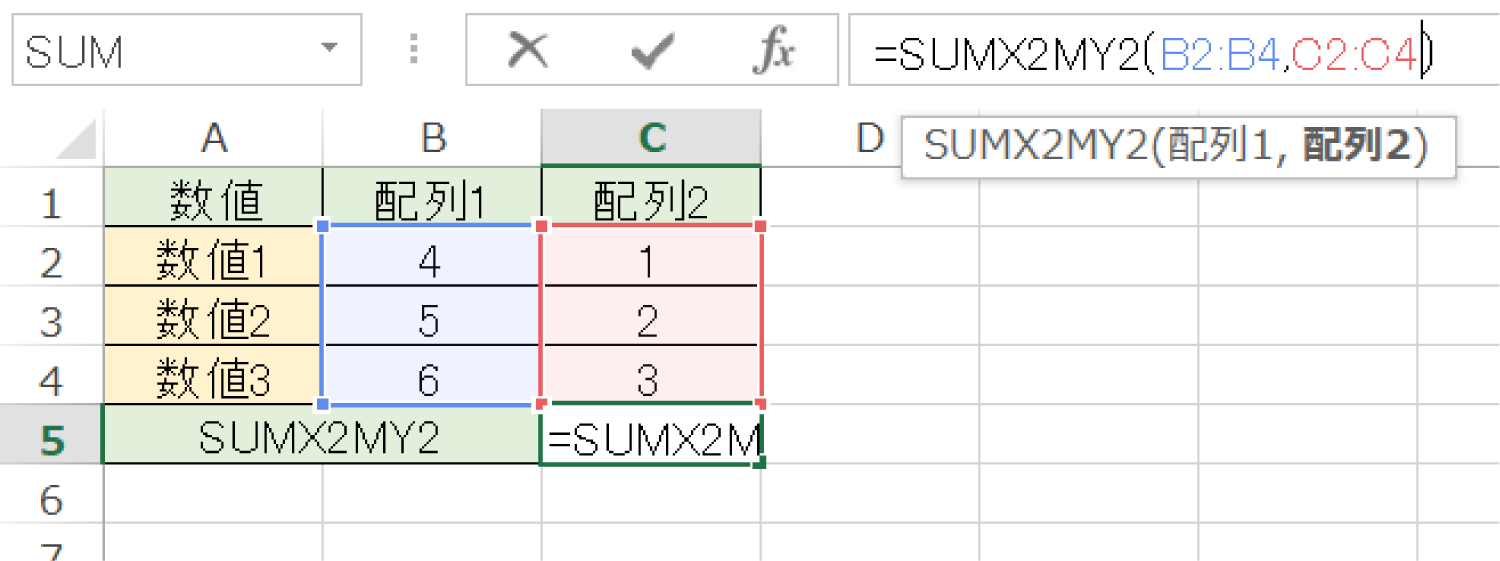The image size is (1500, 561).
Task: Click the Select All corner triangle
Action: click(77, 141)
